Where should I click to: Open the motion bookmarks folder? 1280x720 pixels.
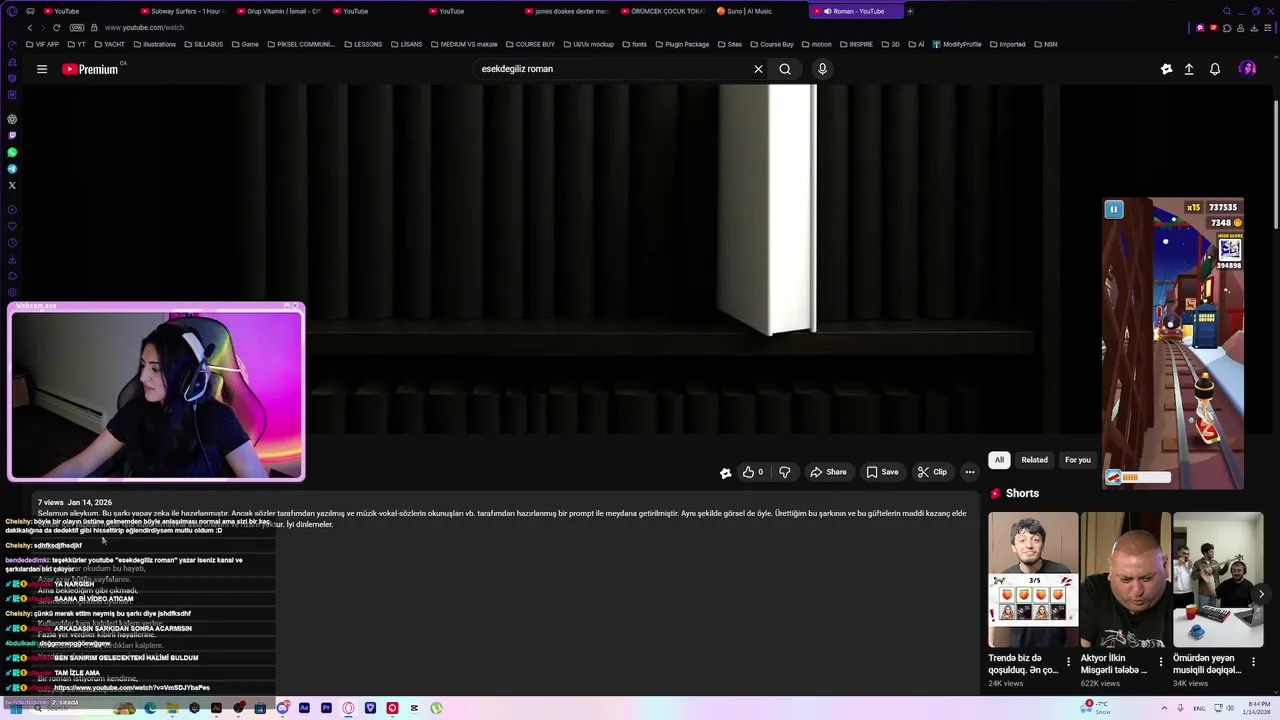[816, 44]
